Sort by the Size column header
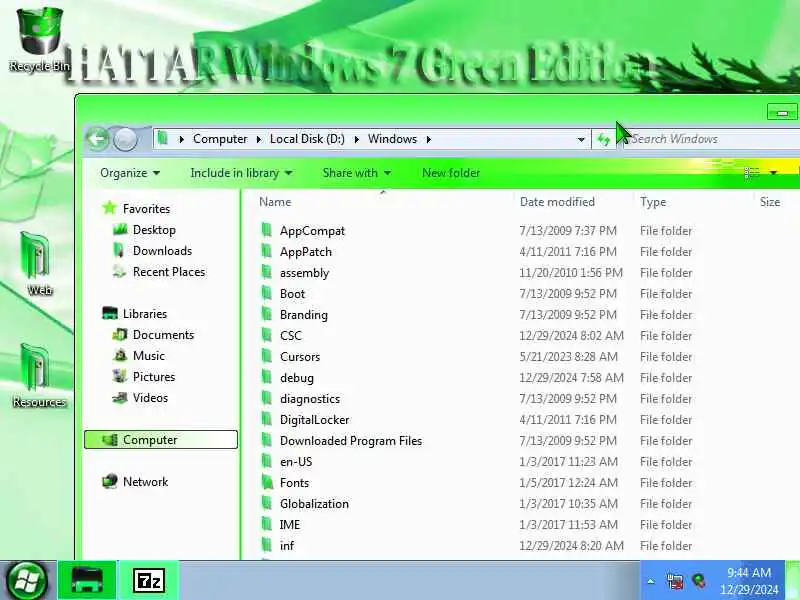Screen dimensions: 800x600 point(770,202)
